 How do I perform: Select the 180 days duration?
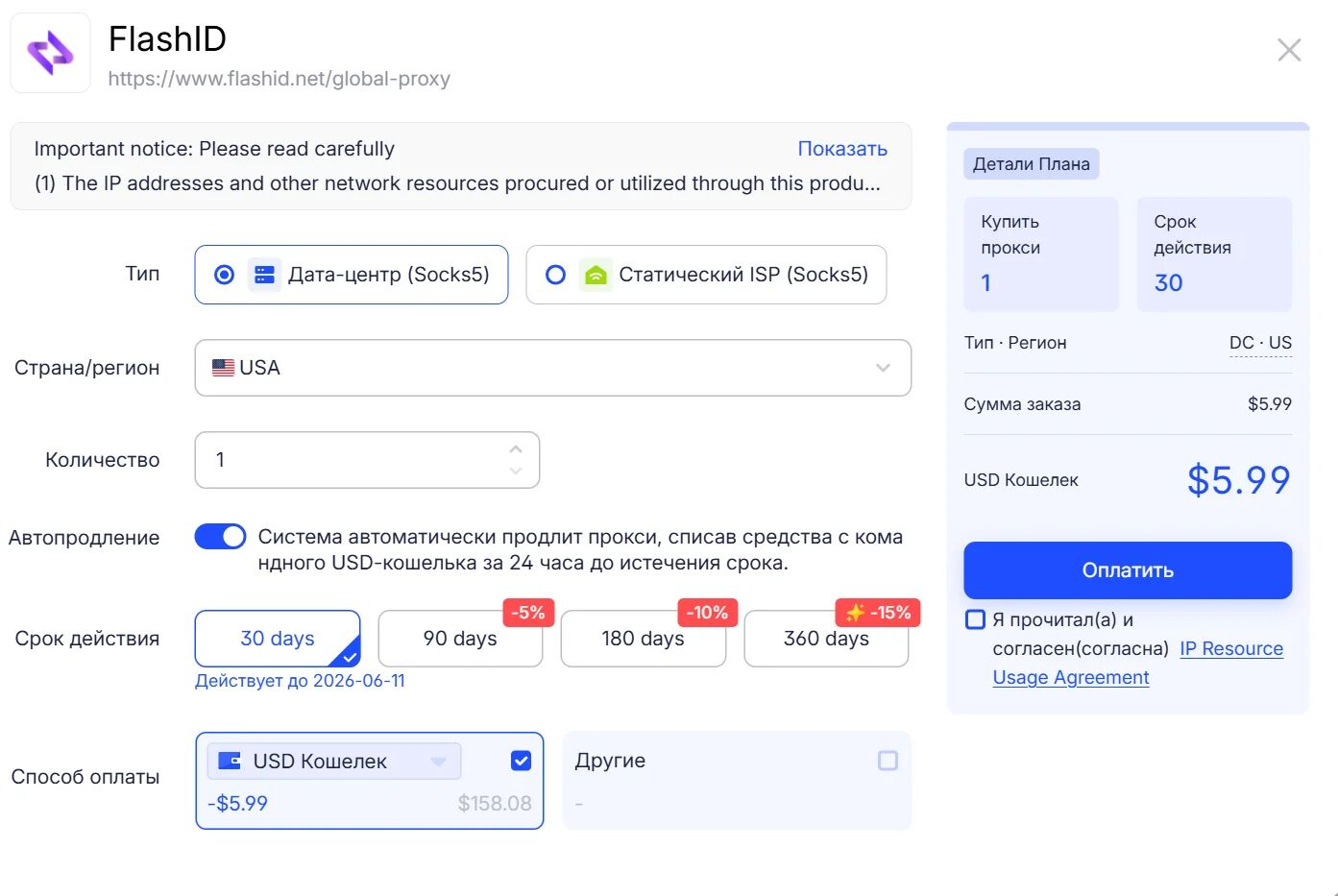(x=643, y=639)
